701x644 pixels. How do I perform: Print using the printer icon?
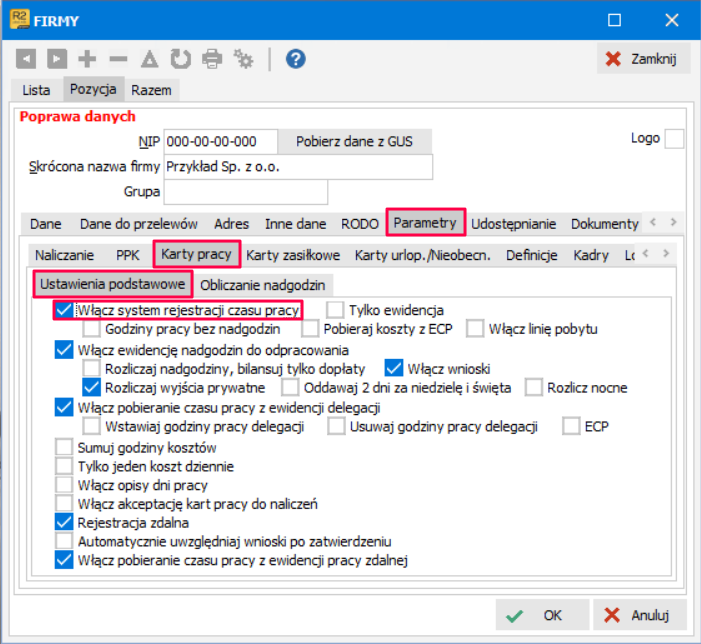click(x=212, y=59)
